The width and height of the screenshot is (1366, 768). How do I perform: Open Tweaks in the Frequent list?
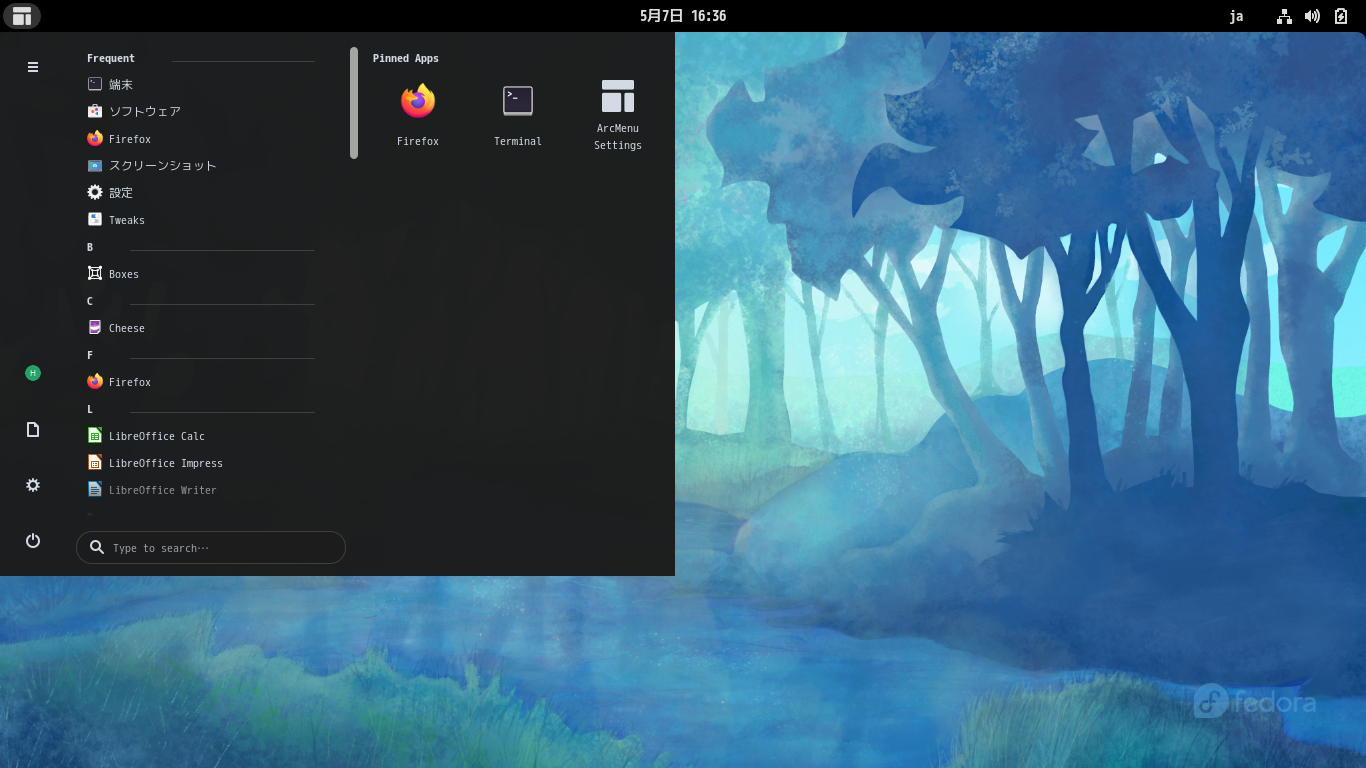[x=201, y=220]
